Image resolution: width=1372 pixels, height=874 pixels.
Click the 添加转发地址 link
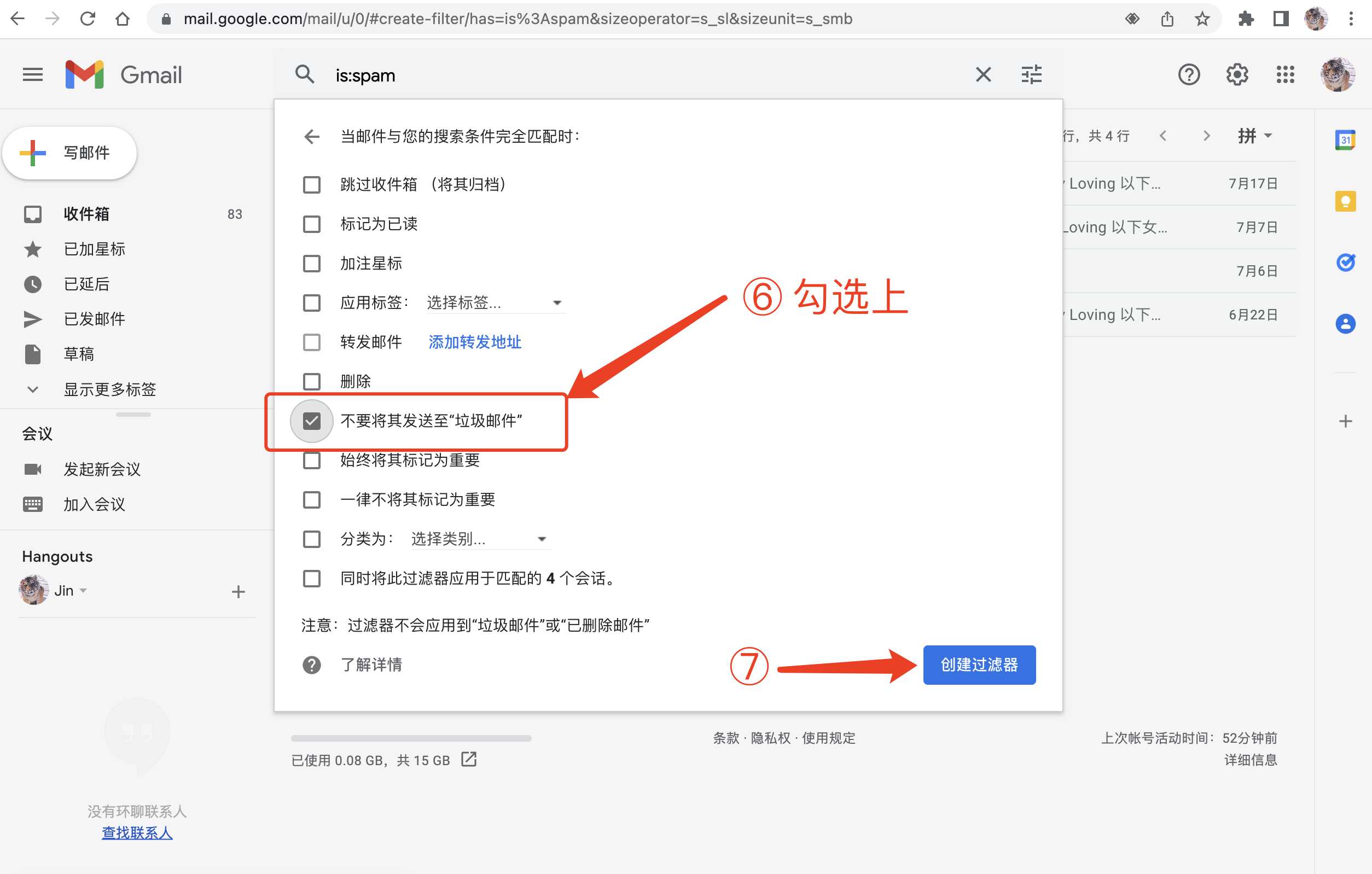click(474, 342)
